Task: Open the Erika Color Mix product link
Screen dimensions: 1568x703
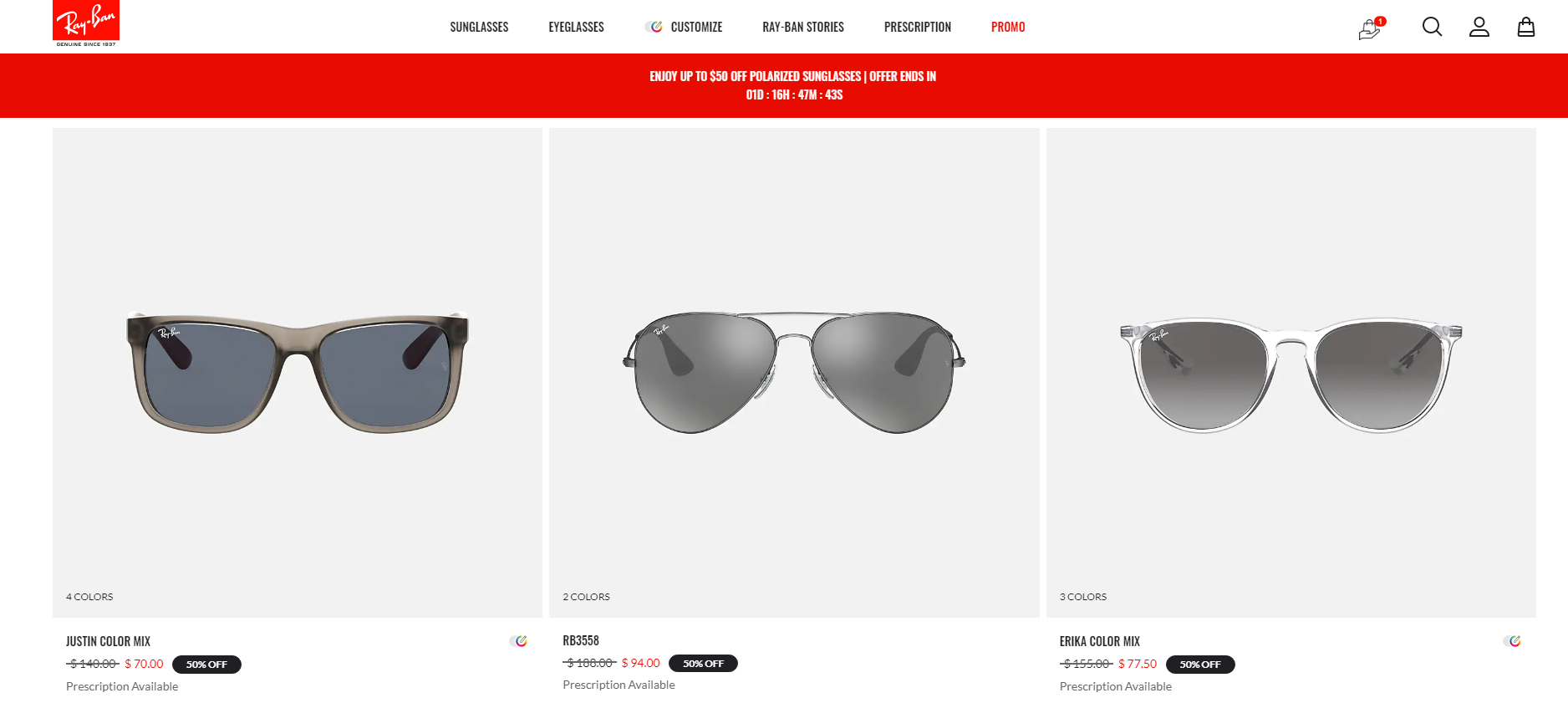Action: tap(1099, 641)
